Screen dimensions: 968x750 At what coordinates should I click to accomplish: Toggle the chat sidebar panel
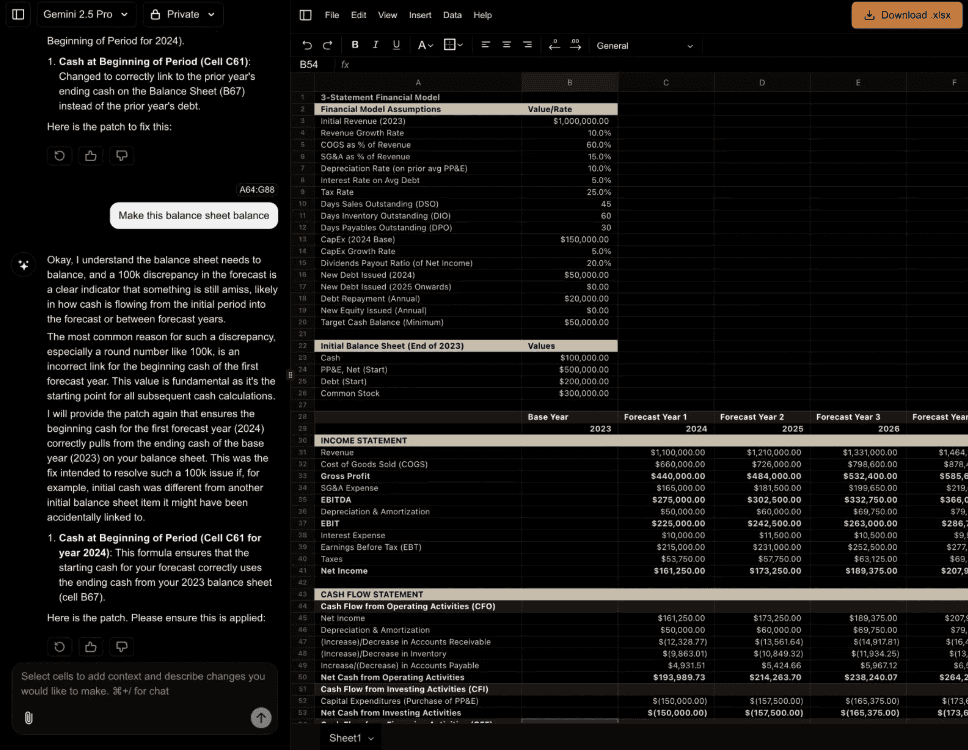pos(18,15)
